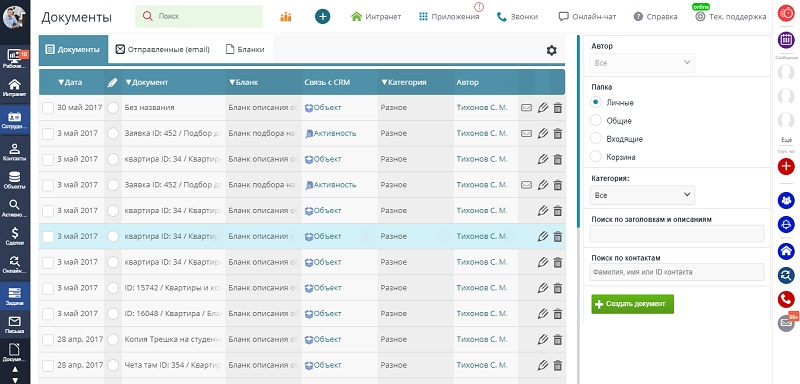This screenshot has width=800, height=384.
Task: Open the table settings gear icon
Action: (x=551, y=50)
